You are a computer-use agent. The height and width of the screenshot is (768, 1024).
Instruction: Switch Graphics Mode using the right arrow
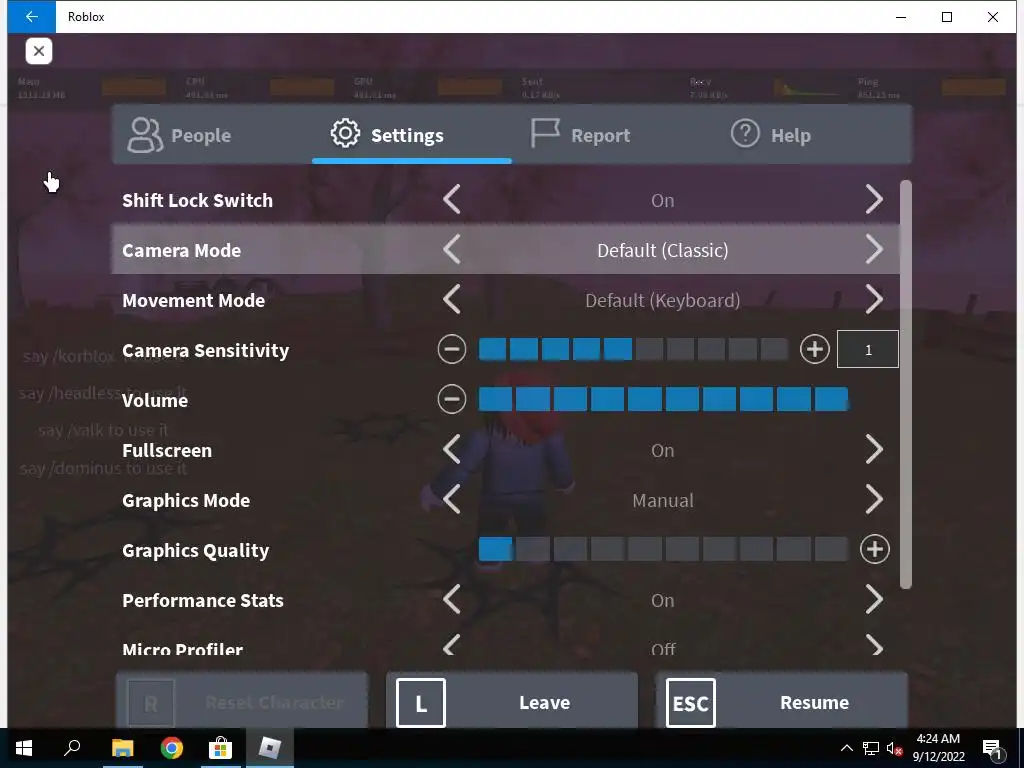[874, 500]
